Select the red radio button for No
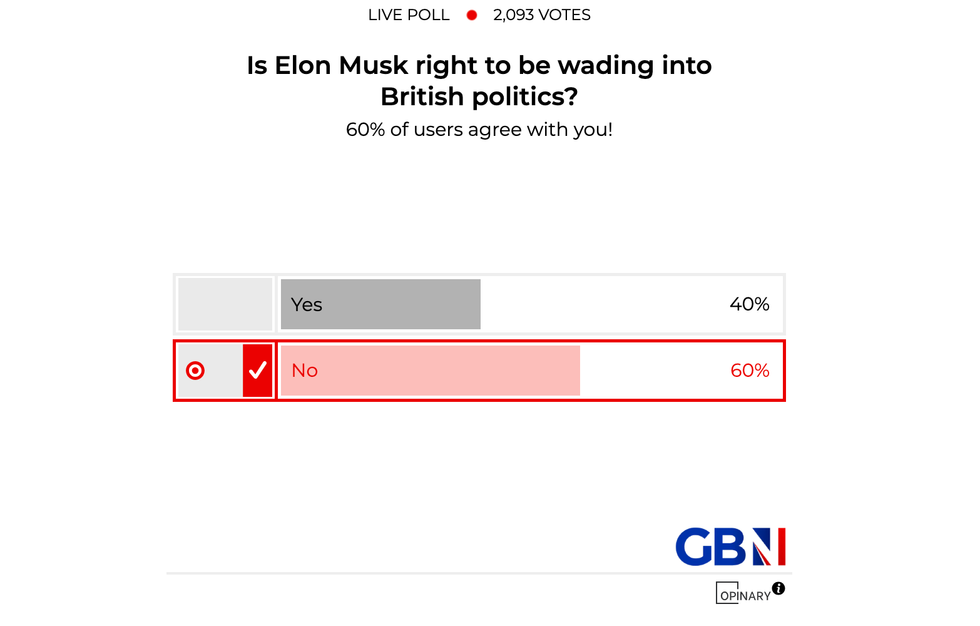 pyautogui.click(x=195, y=370)
